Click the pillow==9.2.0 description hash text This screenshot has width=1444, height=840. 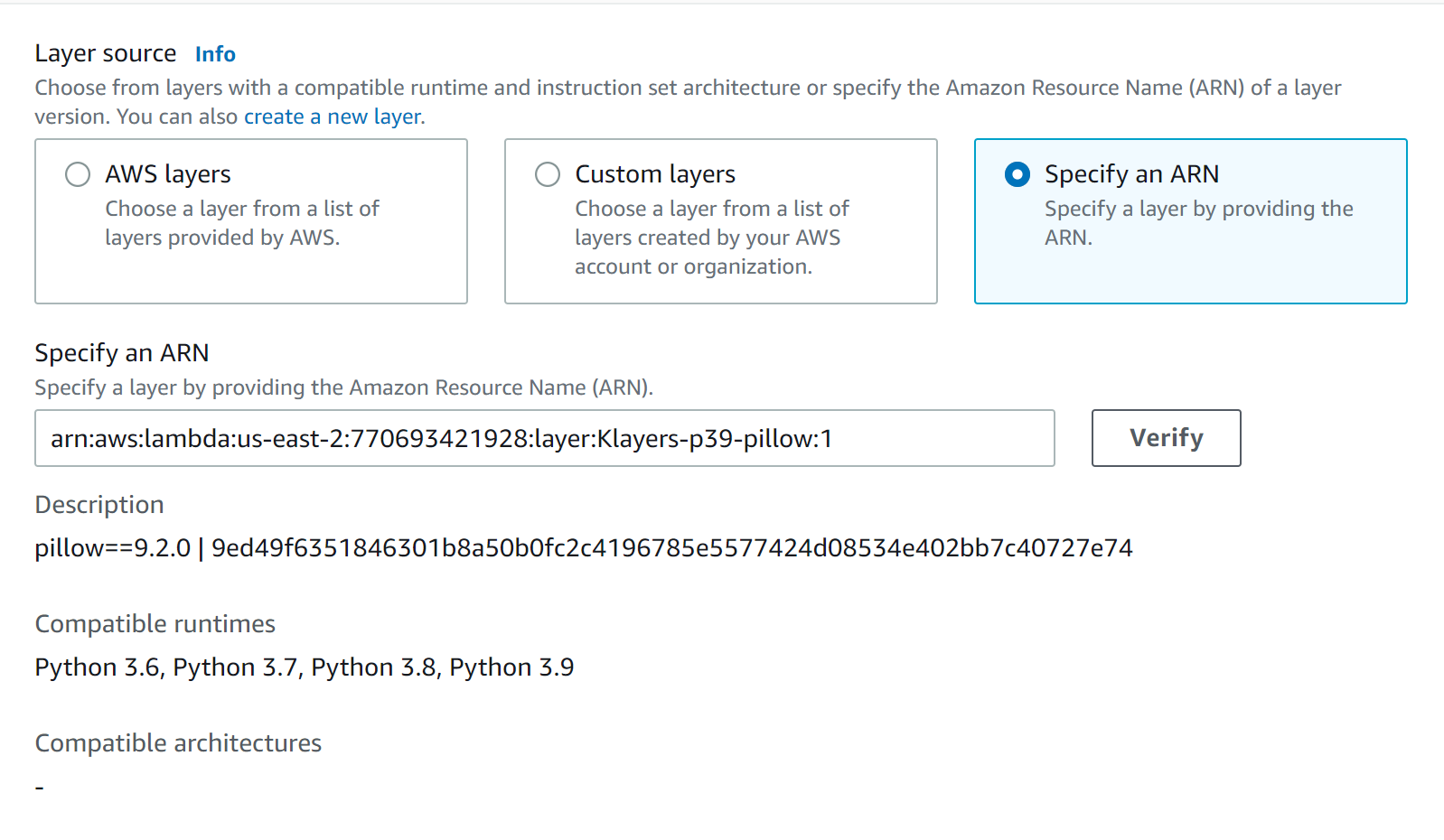(x=583, y=548)
